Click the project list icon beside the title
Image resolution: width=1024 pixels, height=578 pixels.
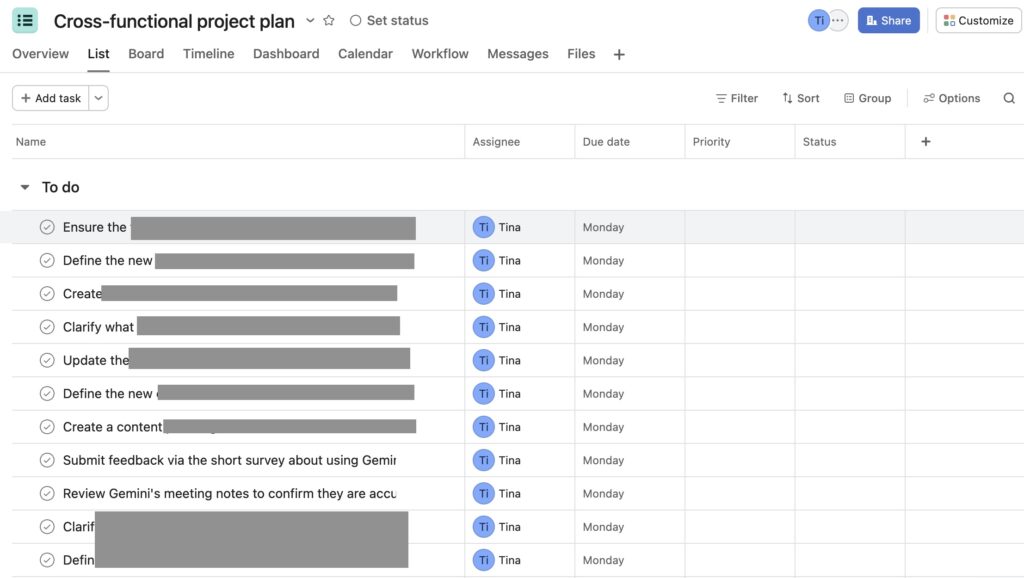point(25,20)
